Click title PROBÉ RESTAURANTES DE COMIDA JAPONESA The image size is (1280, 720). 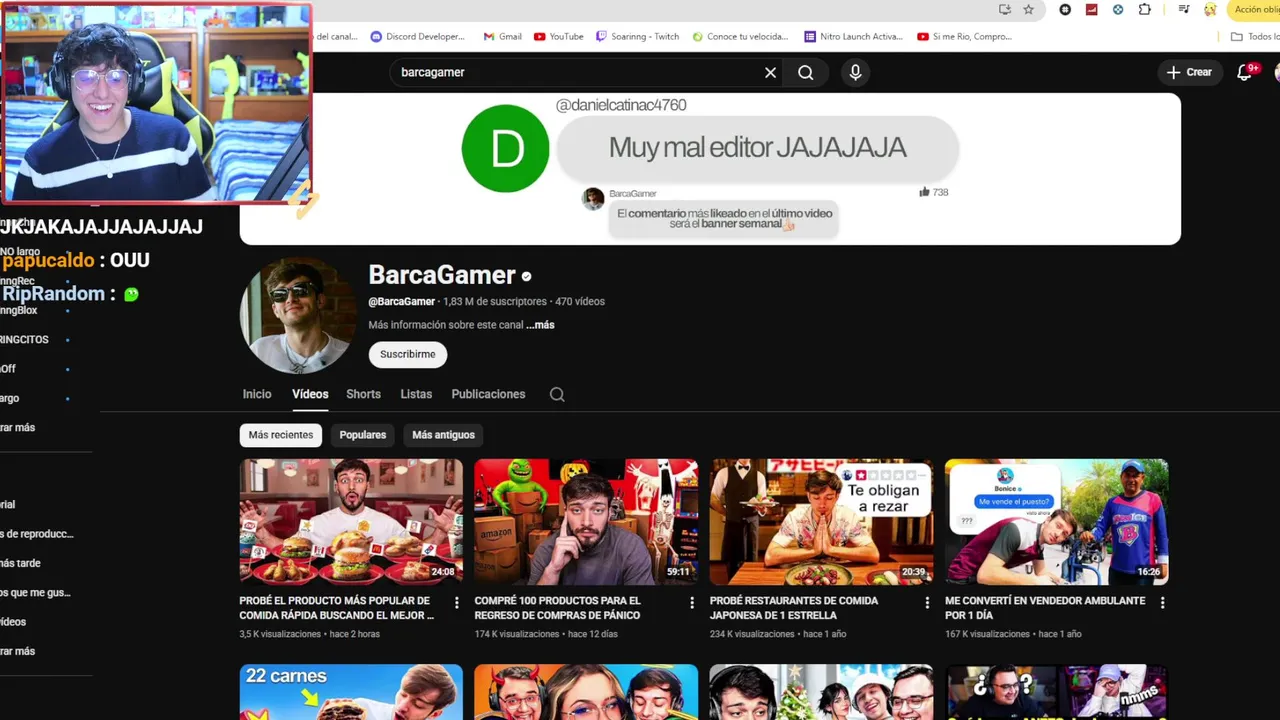[x=794, y=608]
